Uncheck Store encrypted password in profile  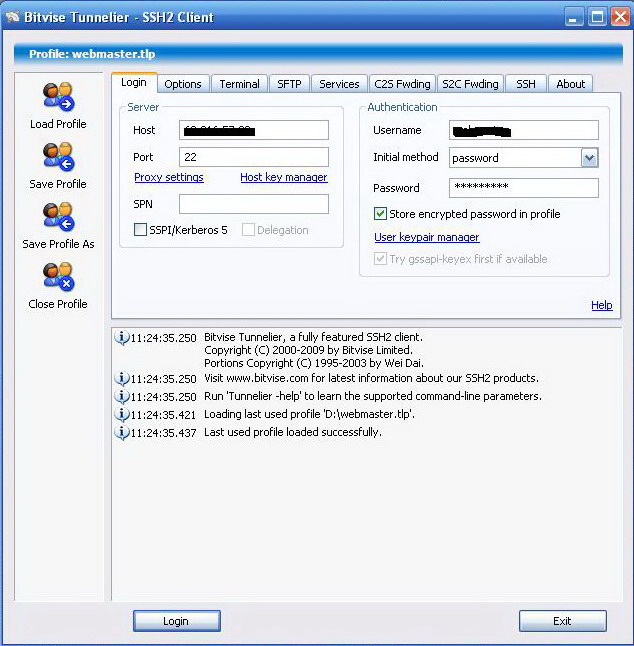380,214
